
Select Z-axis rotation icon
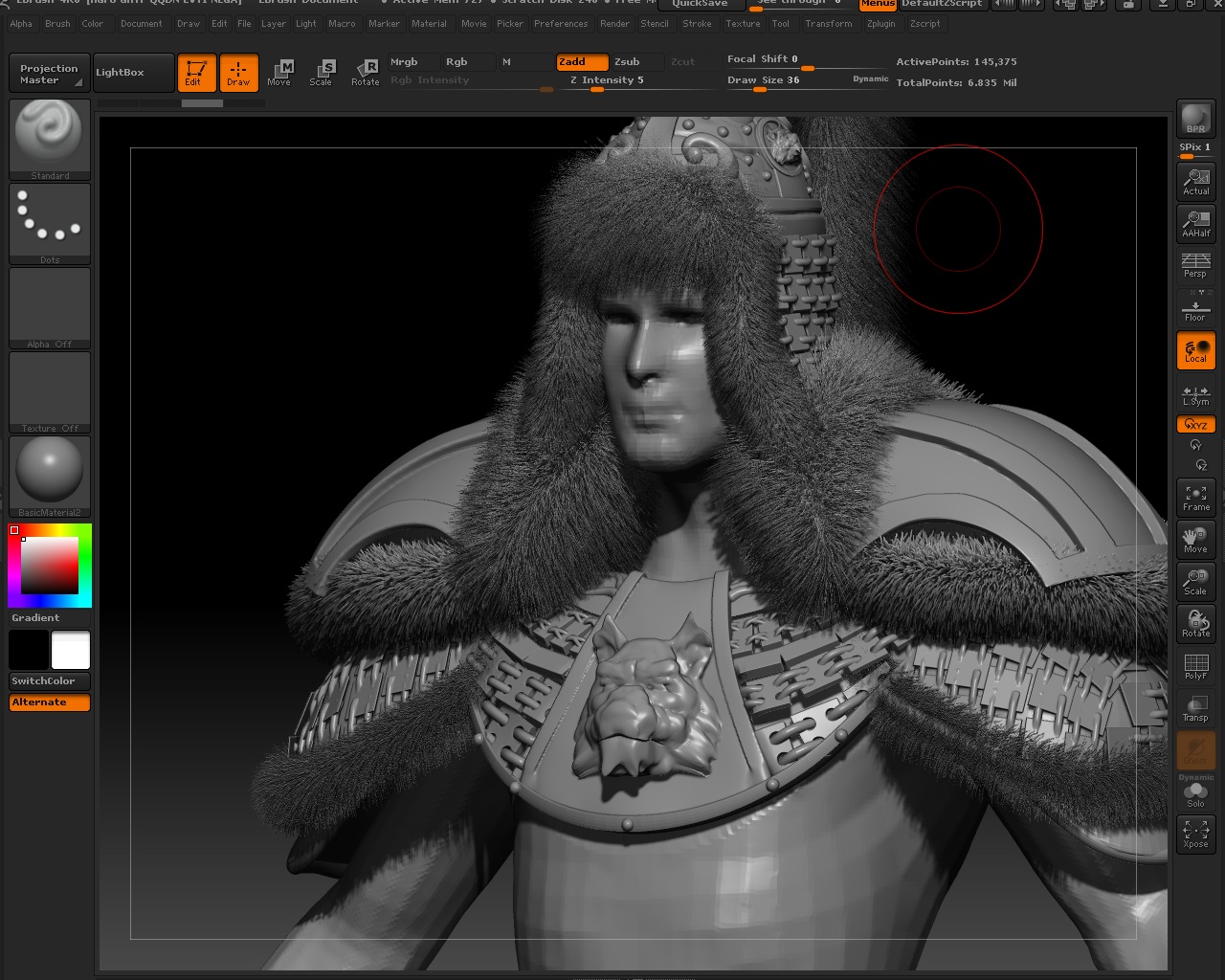[1200, 465]
